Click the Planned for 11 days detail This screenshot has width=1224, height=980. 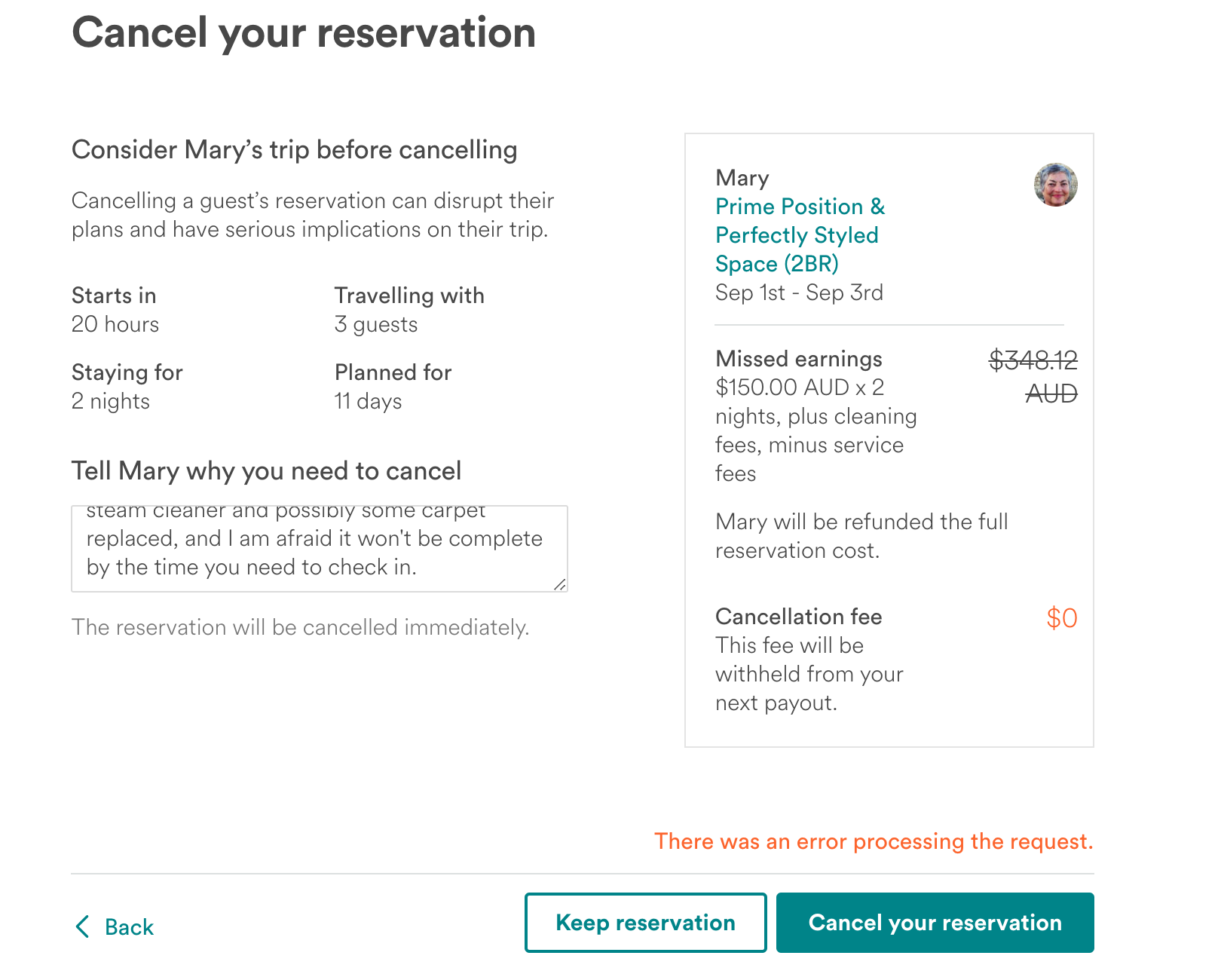coord(393,387)
